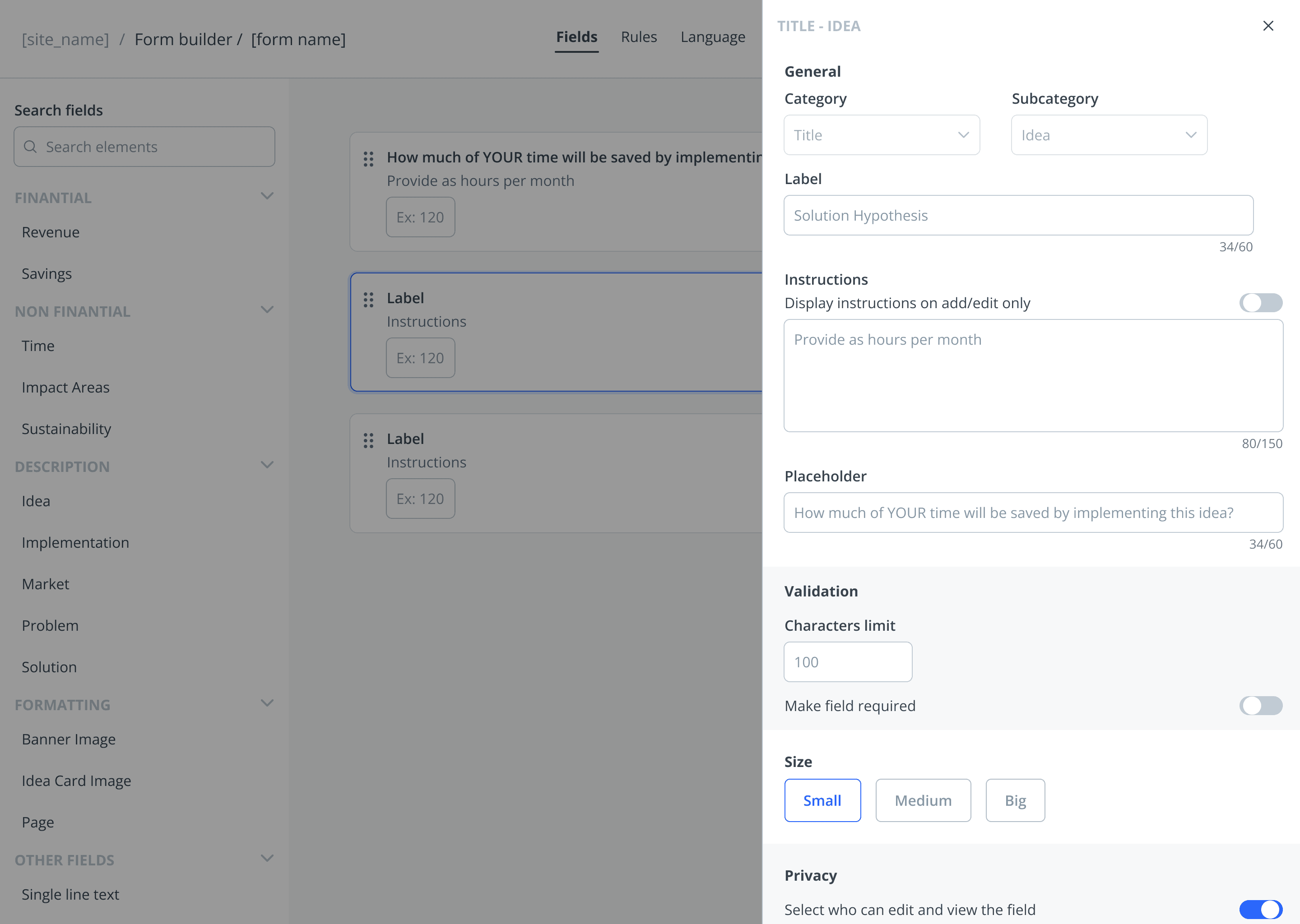Click drag handle of the third Label field

[368, 440]
